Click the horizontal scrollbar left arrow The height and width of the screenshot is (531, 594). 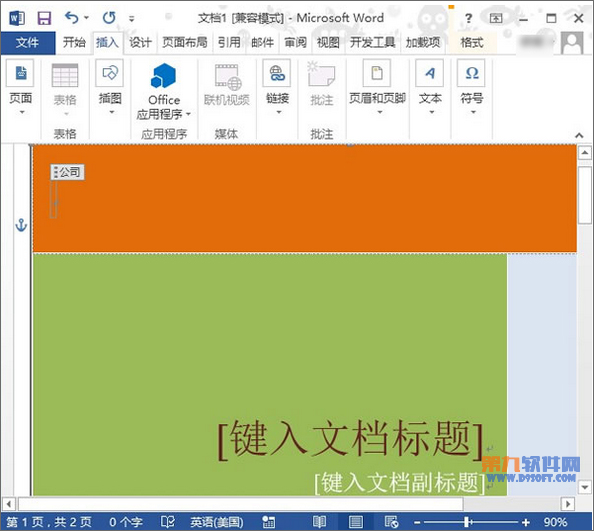8,504
